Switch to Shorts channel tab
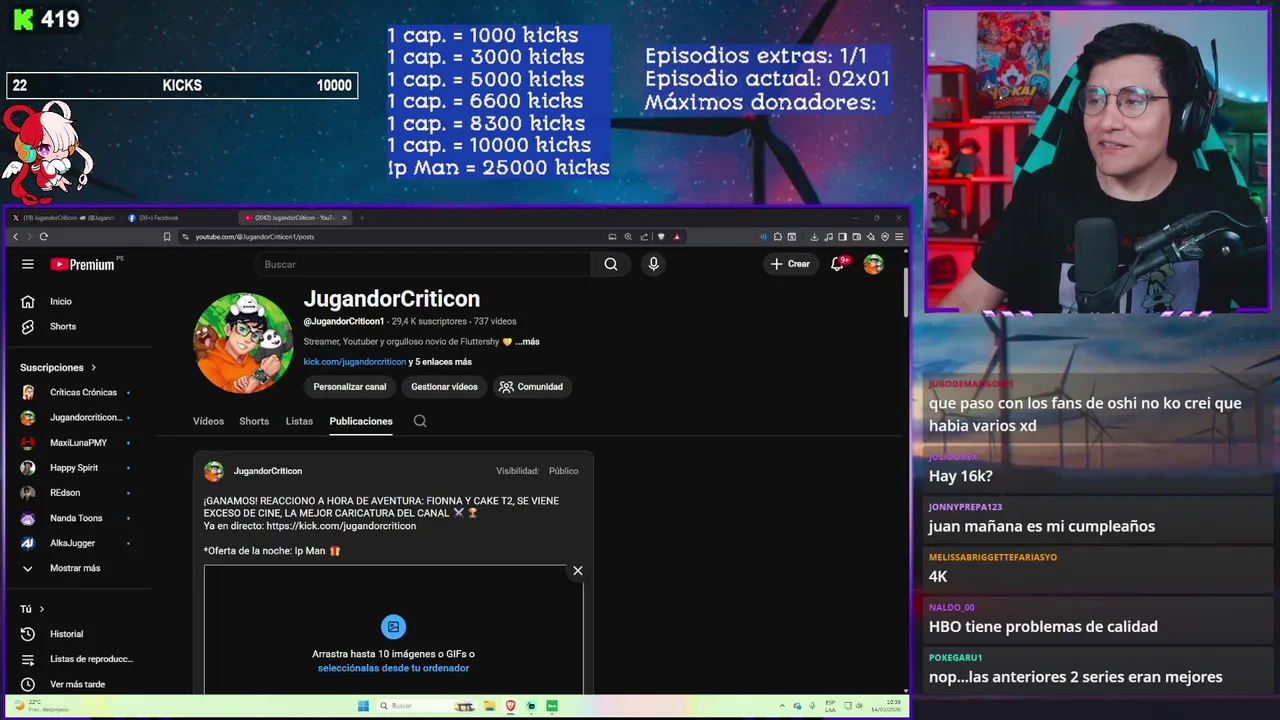The height and width of the screenshot is (720, 1280). point(254,421)
